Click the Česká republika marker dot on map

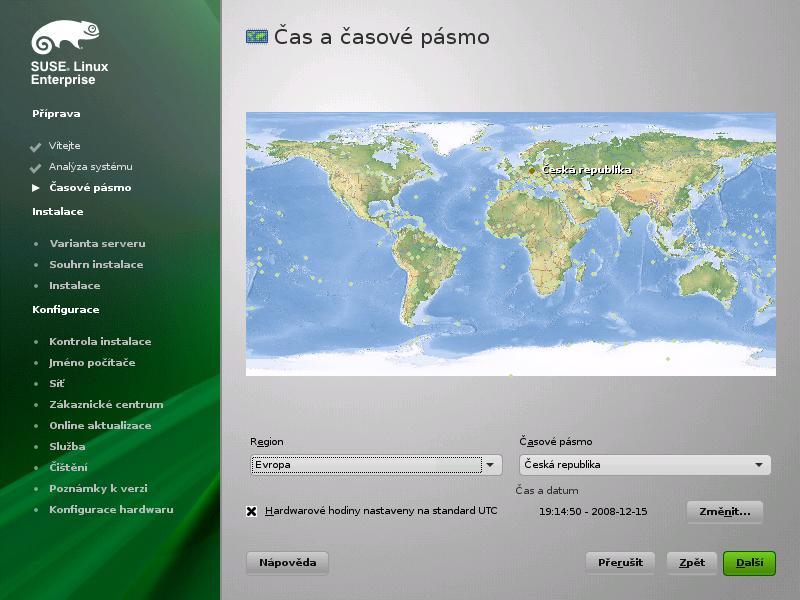(x=532, y=170)
